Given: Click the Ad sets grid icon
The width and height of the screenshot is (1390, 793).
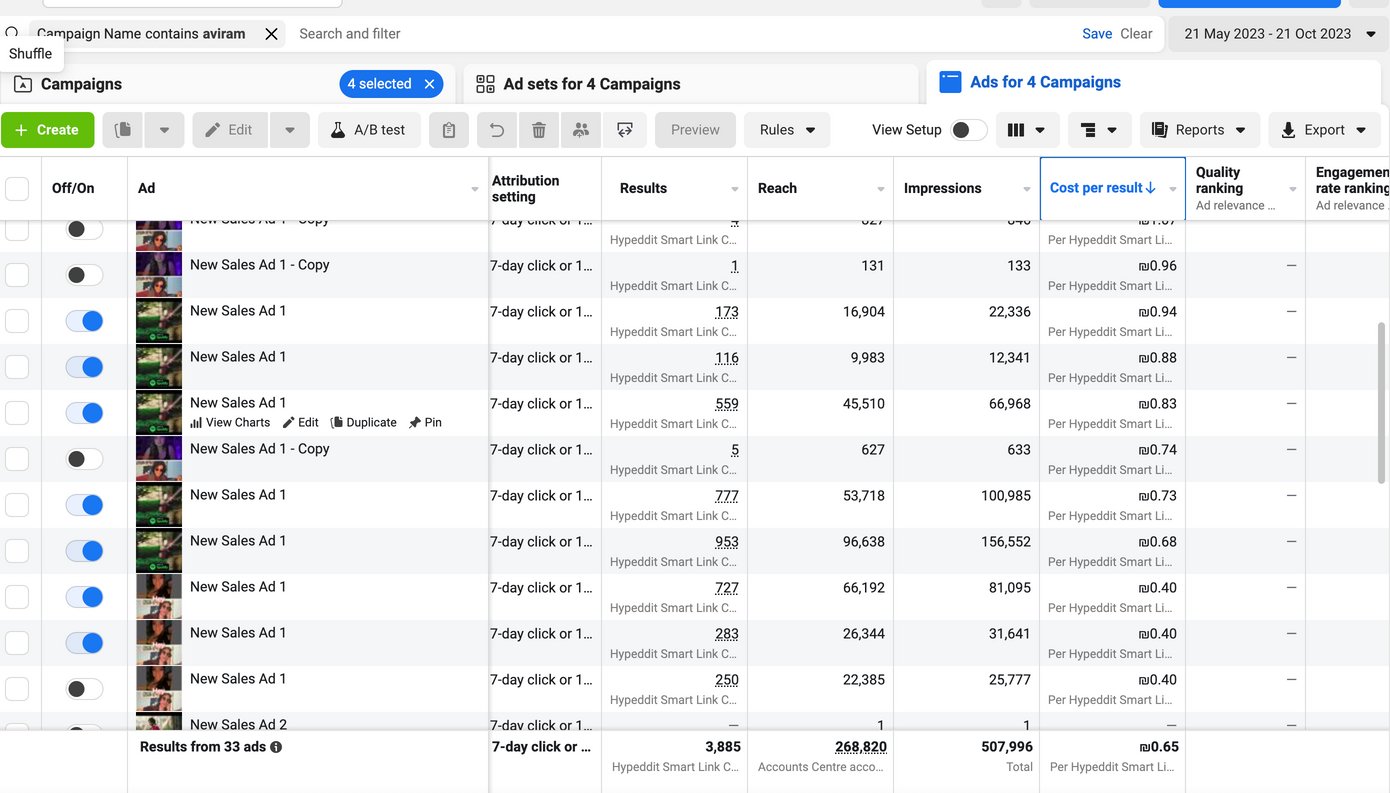Looking at the screenshot, I should 485,84.
